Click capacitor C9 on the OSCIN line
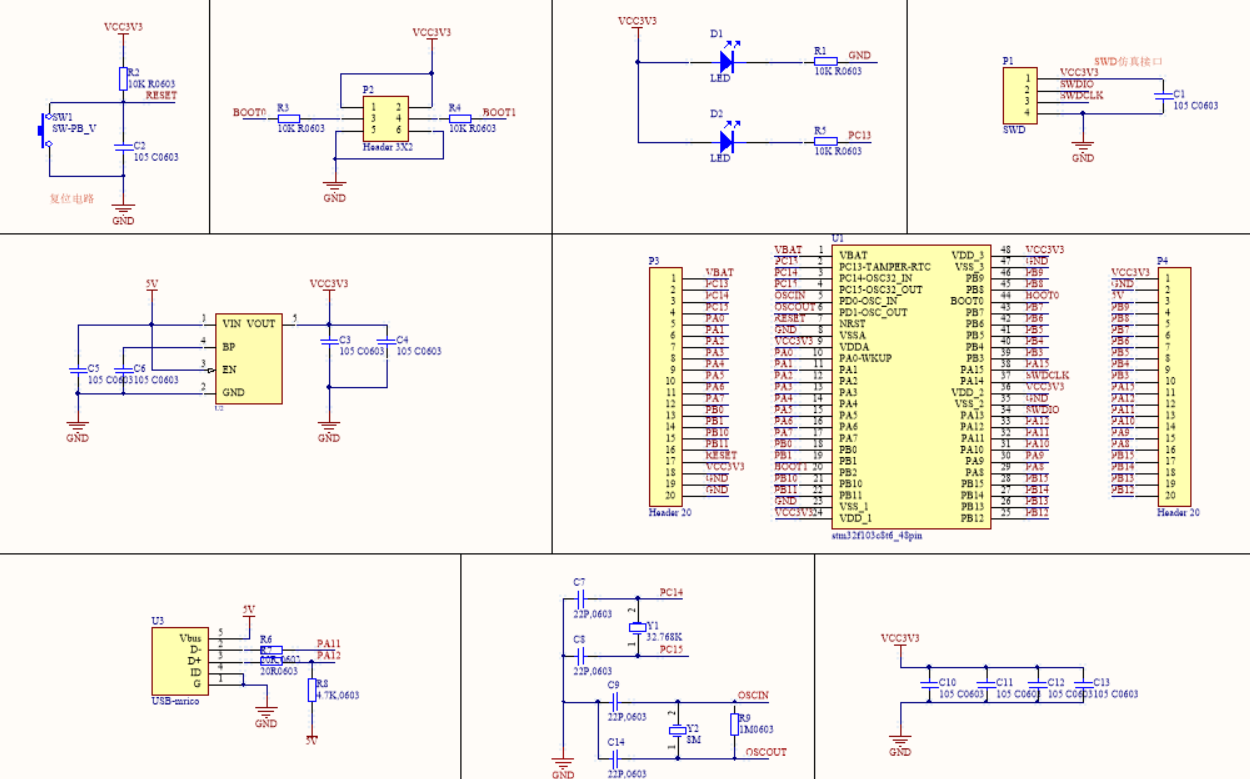Image resolution: width=1250 pixels, height=779 pixels. click(614, 701)
